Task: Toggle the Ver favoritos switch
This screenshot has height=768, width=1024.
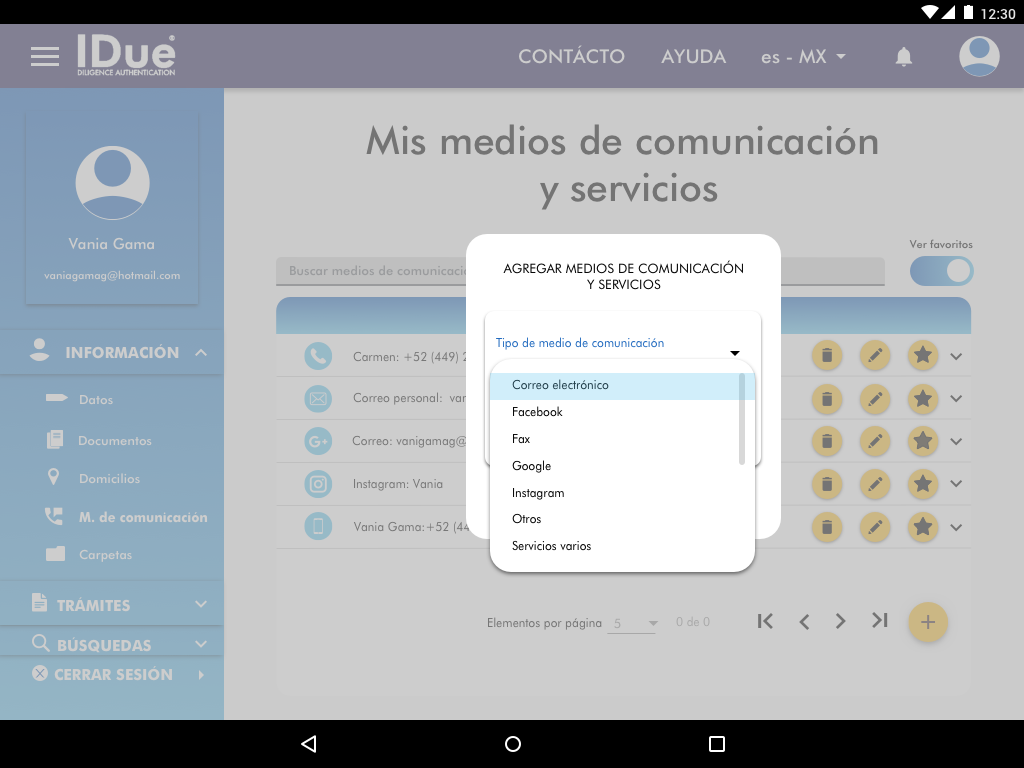Action: click(941, 271)
